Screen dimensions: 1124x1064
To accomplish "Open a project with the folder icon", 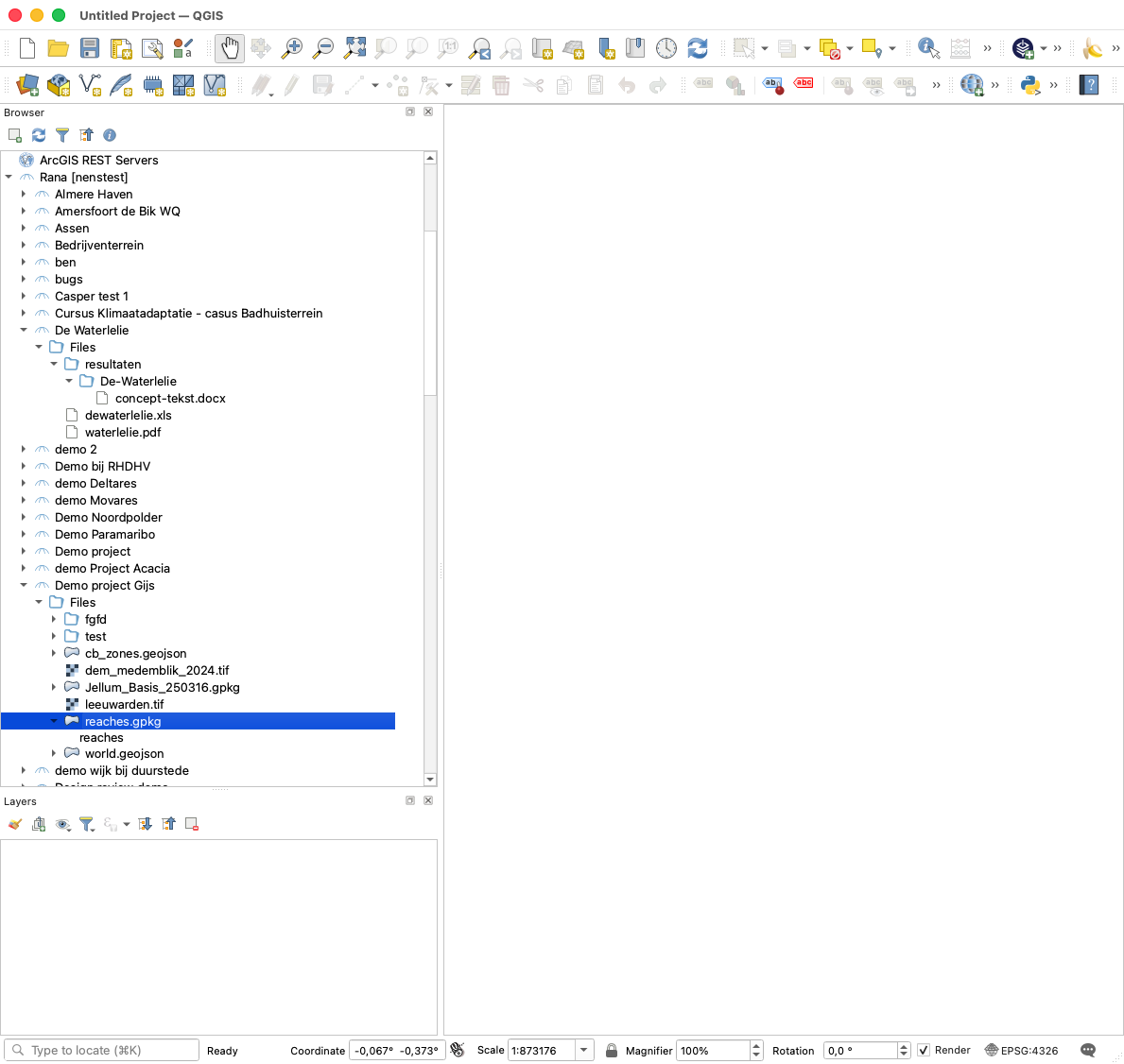I will (x=58, y=48).
